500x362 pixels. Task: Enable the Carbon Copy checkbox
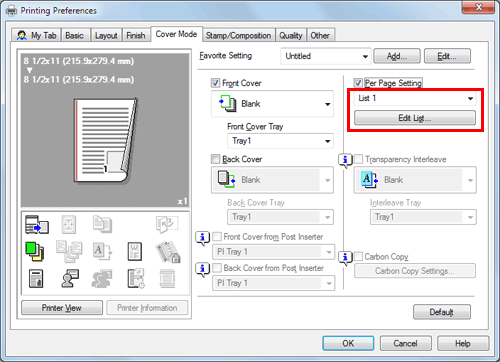coord(358,256)
